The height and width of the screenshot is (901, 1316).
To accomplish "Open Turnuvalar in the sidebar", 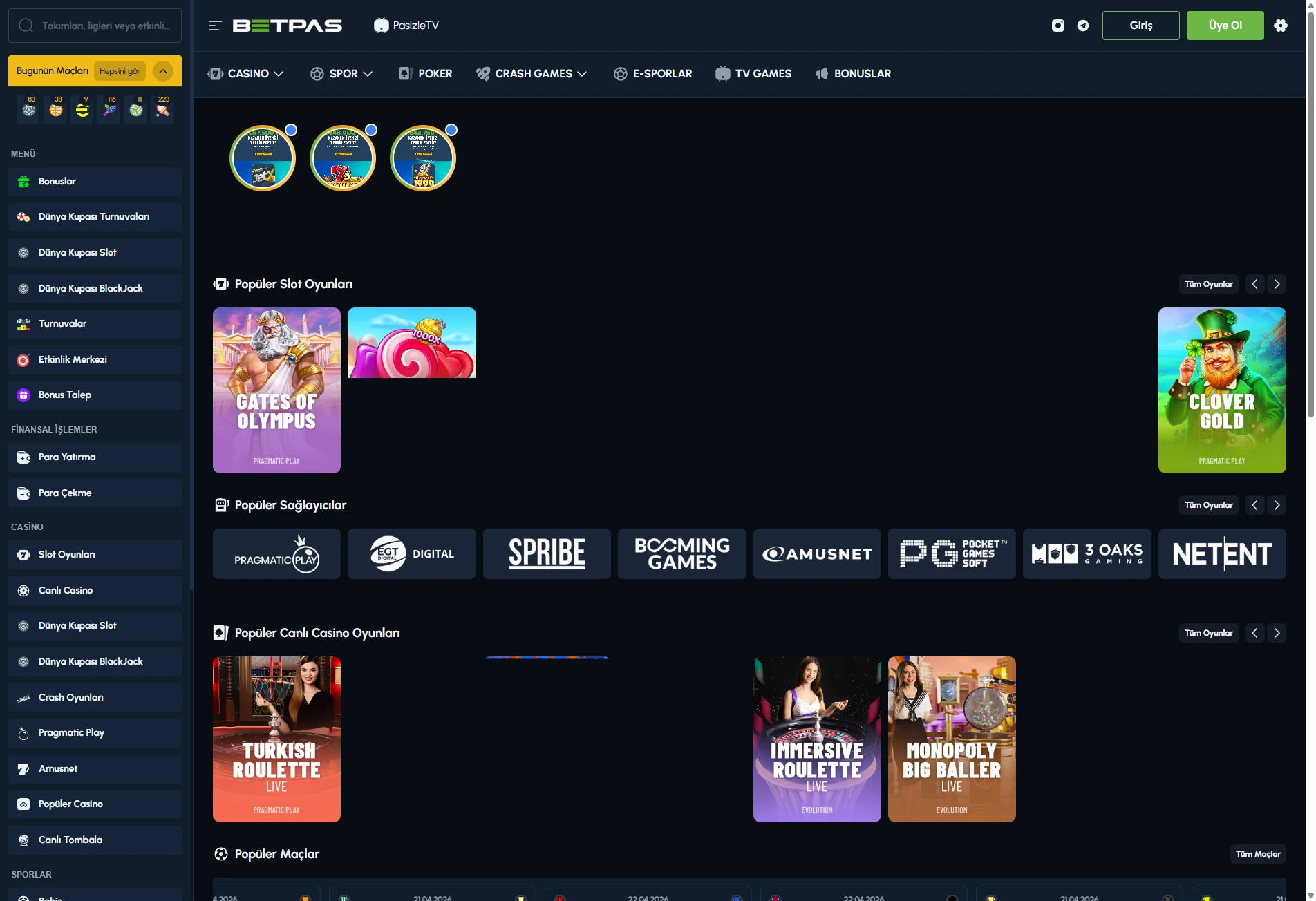I will click(95, 324).
